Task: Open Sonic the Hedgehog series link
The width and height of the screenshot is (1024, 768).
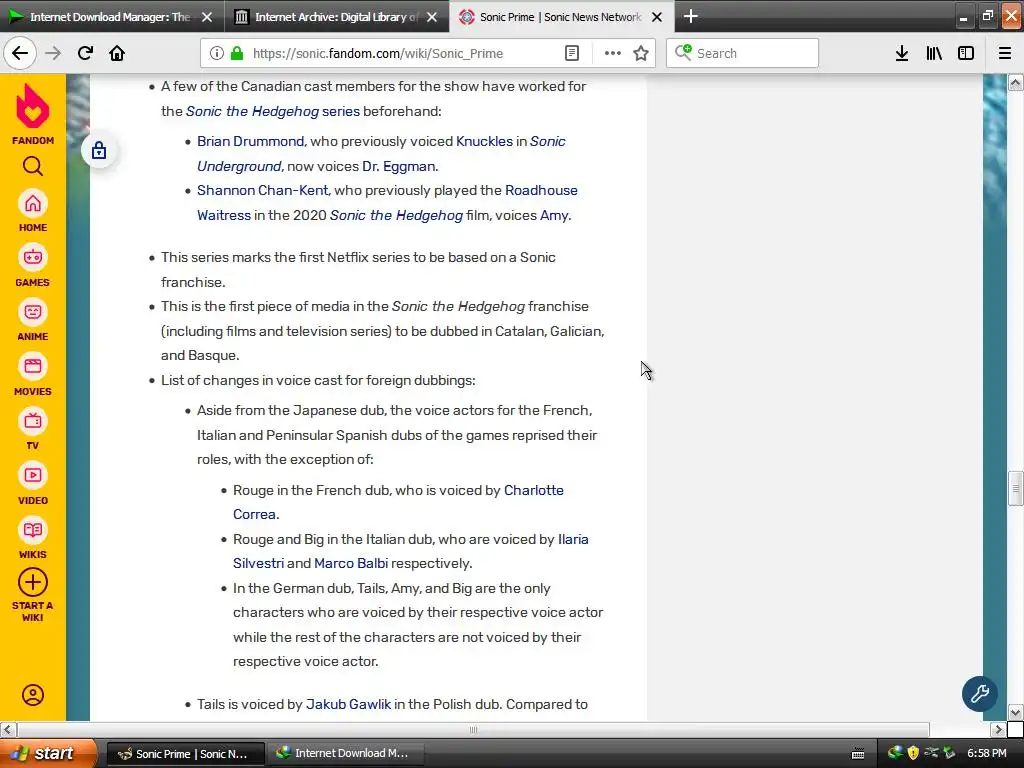Action: pyautogui.click(x=273, y=111)
